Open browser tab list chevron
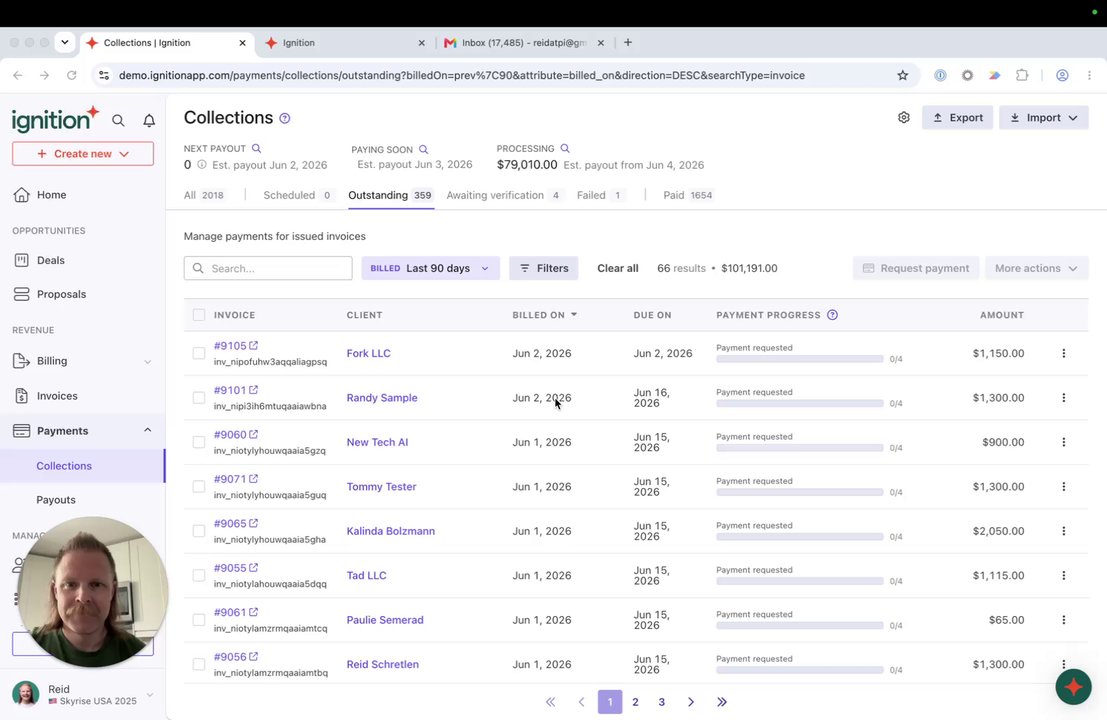1107x720 pixels. (x=64, y=42)
